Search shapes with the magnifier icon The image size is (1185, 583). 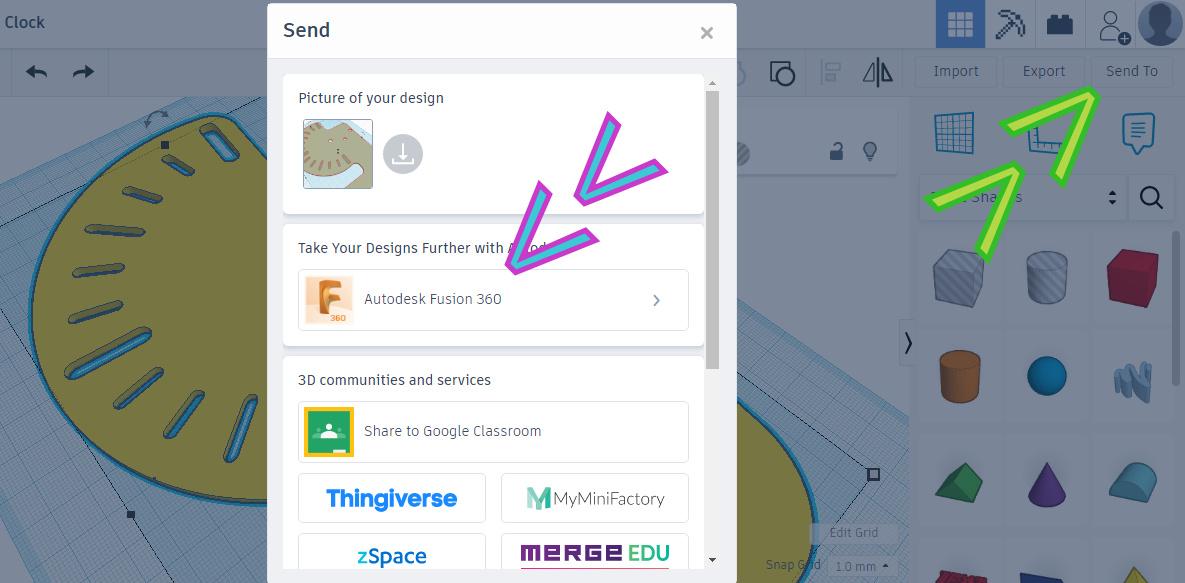coord(1151,197)
